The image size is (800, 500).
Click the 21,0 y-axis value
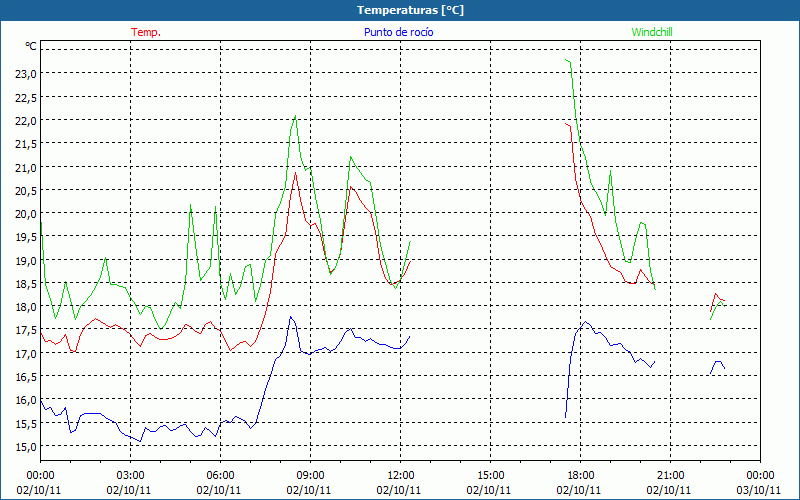(x=26, y=168)
